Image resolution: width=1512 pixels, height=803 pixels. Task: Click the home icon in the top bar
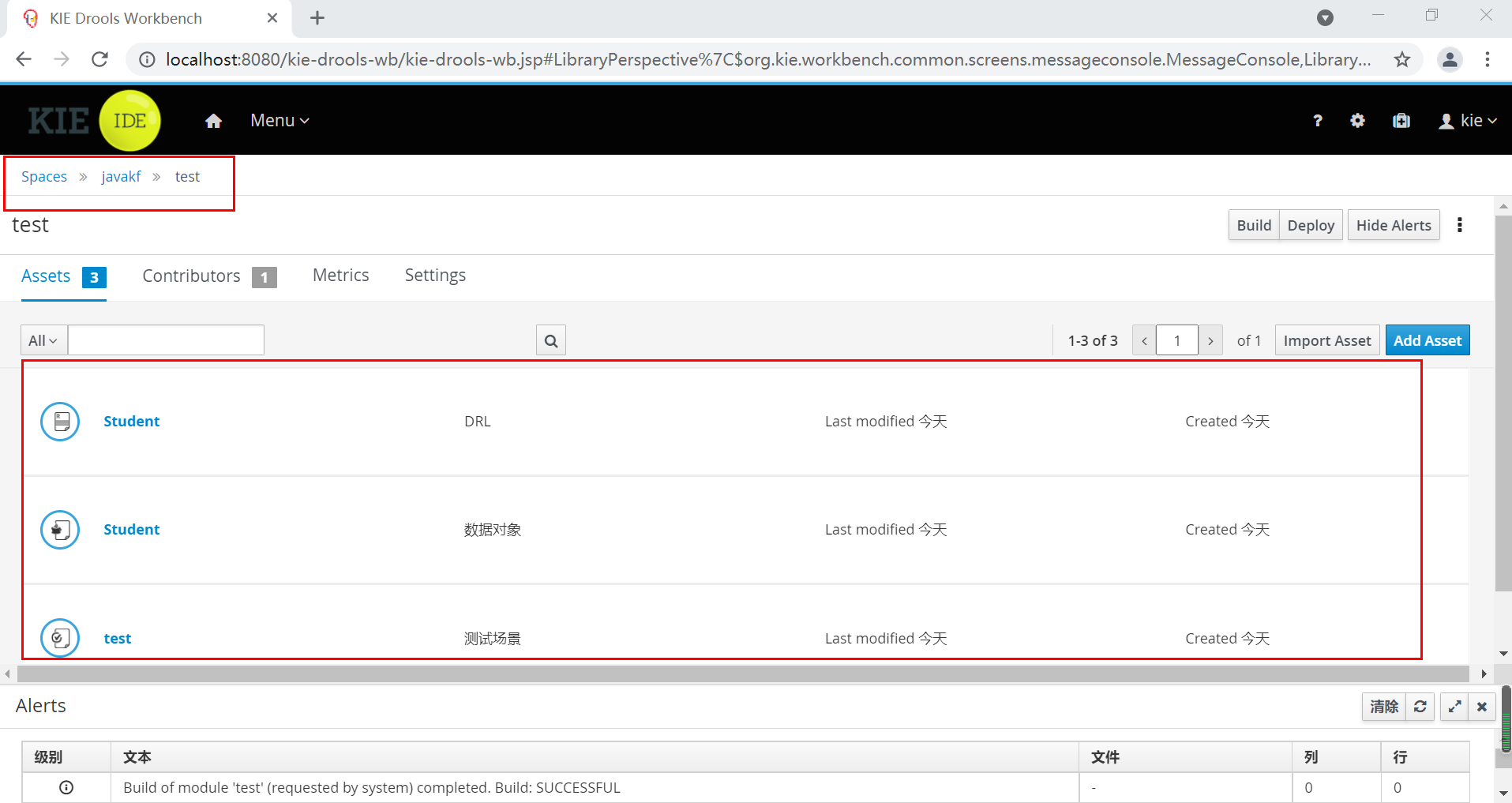212,120
